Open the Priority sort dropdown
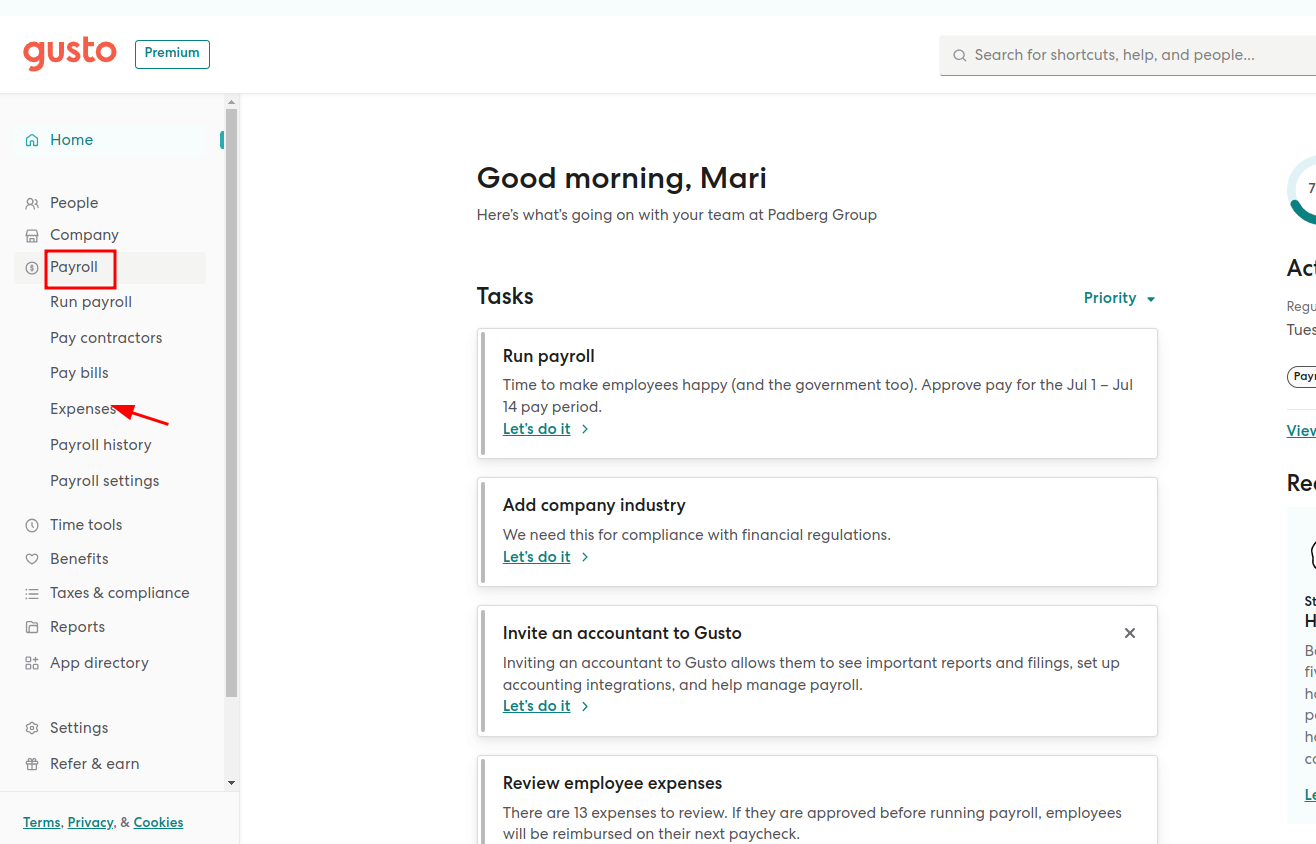This screenshot has width=1316, height=844. point(1119,298)
